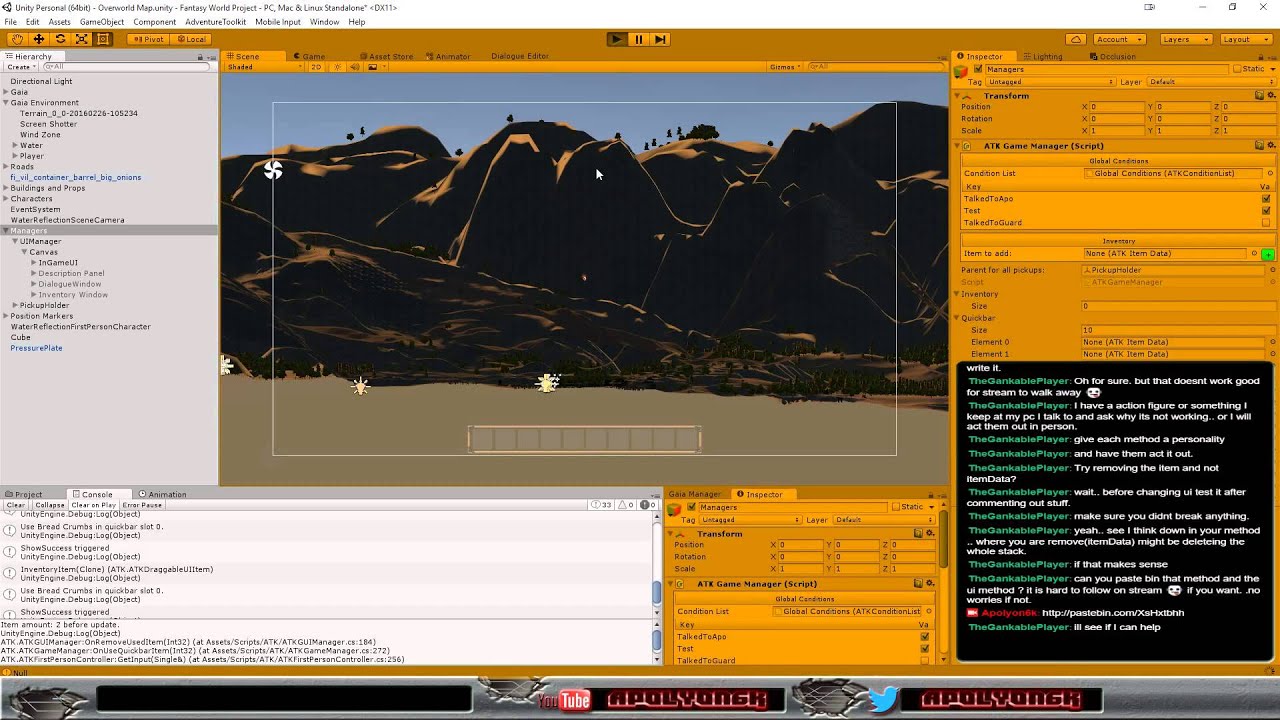Toggle console error count filter
The image size is (1280, 720).
647,505
